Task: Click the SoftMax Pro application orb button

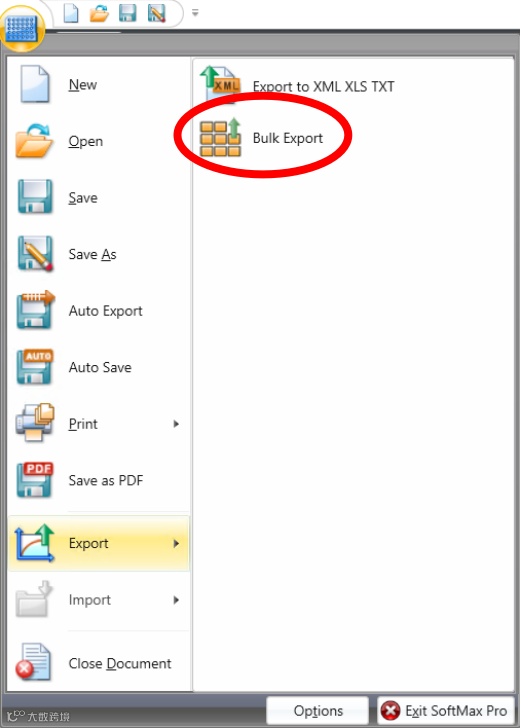Action: 22,27
